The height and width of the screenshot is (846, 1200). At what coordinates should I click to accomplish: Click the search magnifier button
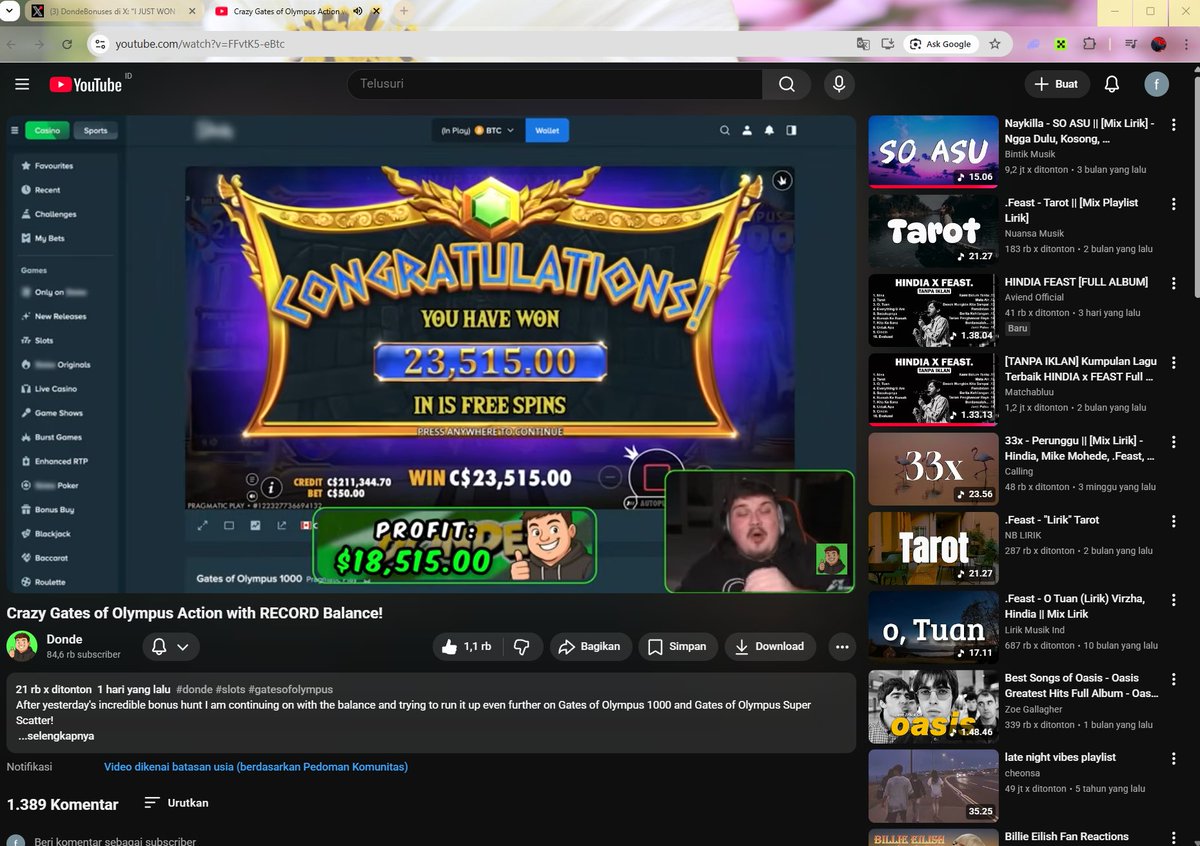click(786, 85)
